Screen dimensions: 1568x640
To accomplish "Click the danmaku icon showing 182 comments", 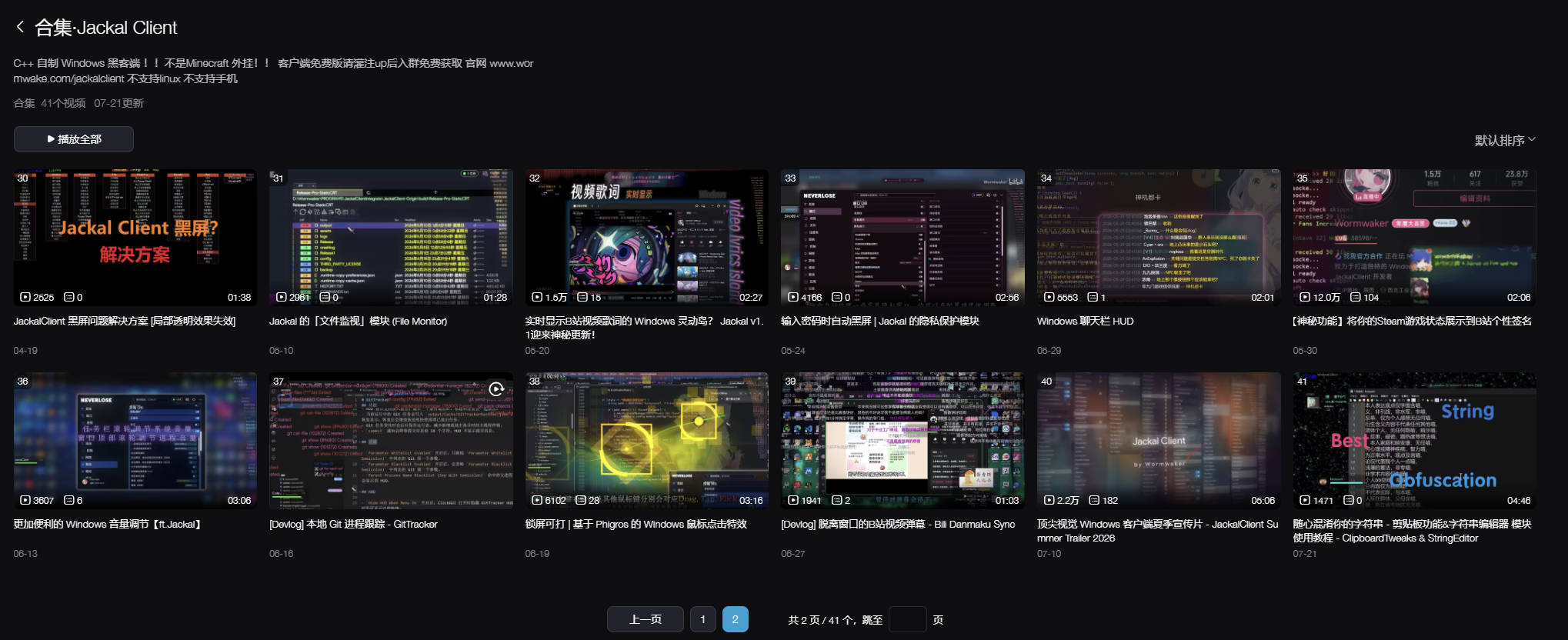I will tap(1094, 500).
